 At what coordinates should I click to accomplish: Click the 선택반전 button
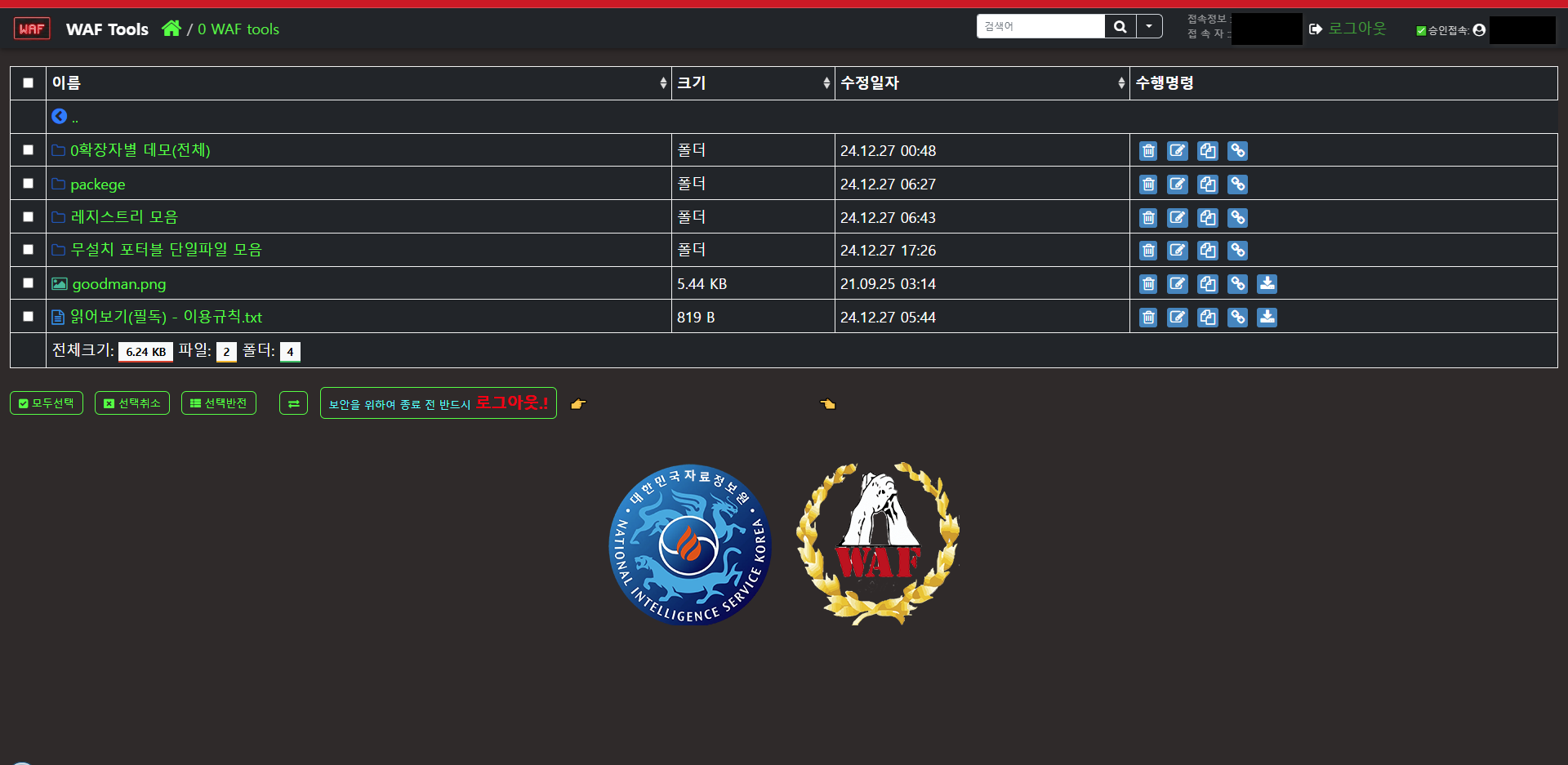pyautogui.click(x=219, y=403)
